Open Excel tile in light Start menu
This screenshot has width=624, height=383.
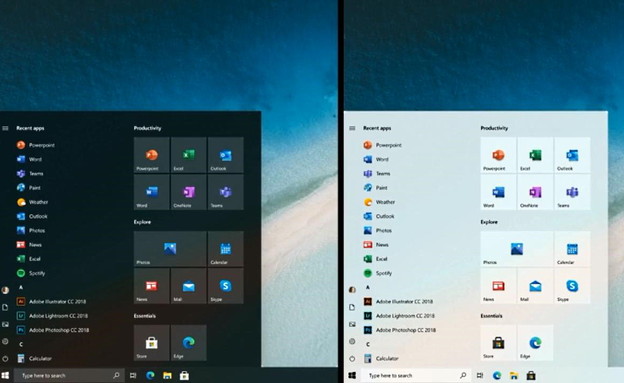point(535,155)
